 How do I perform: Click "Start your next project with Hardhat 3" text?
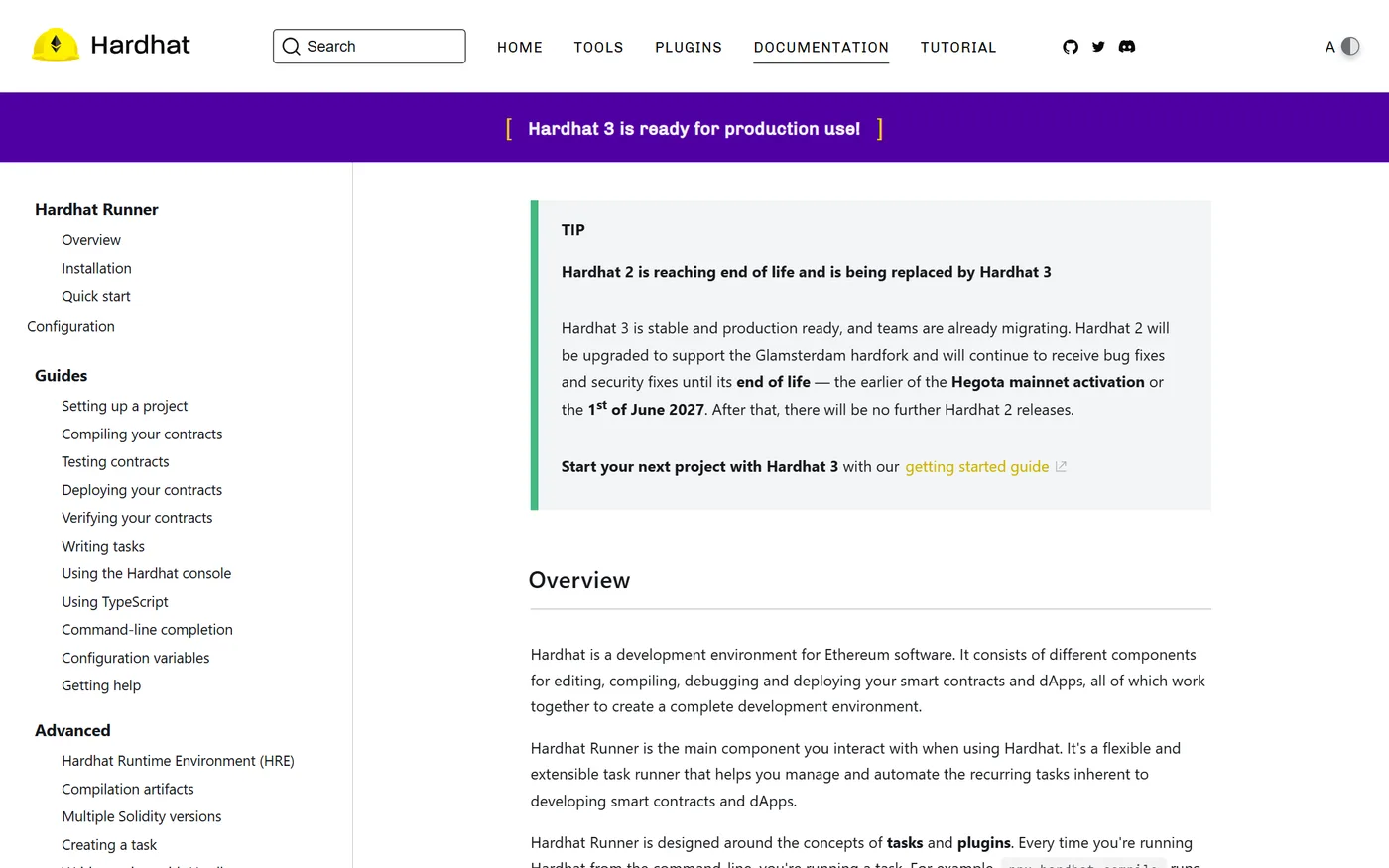point(699,467)
